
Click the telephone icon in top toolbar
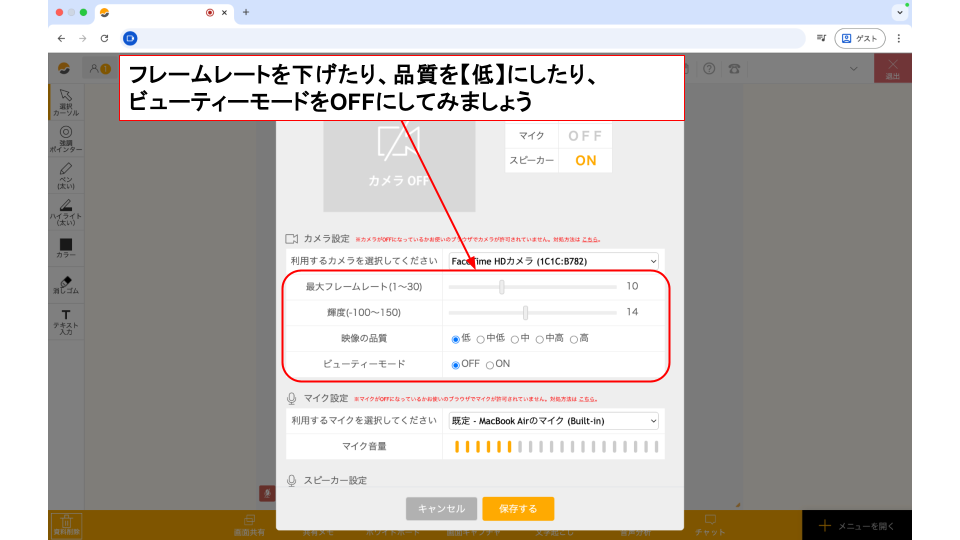point(735,69)
